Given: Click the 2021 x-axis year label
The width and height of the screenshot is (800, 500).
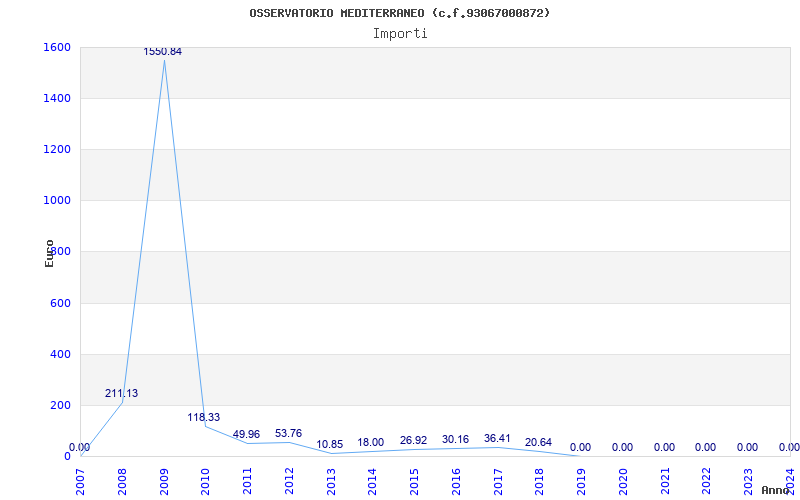Looking at the screenshot, I should (x=665, y=482).
